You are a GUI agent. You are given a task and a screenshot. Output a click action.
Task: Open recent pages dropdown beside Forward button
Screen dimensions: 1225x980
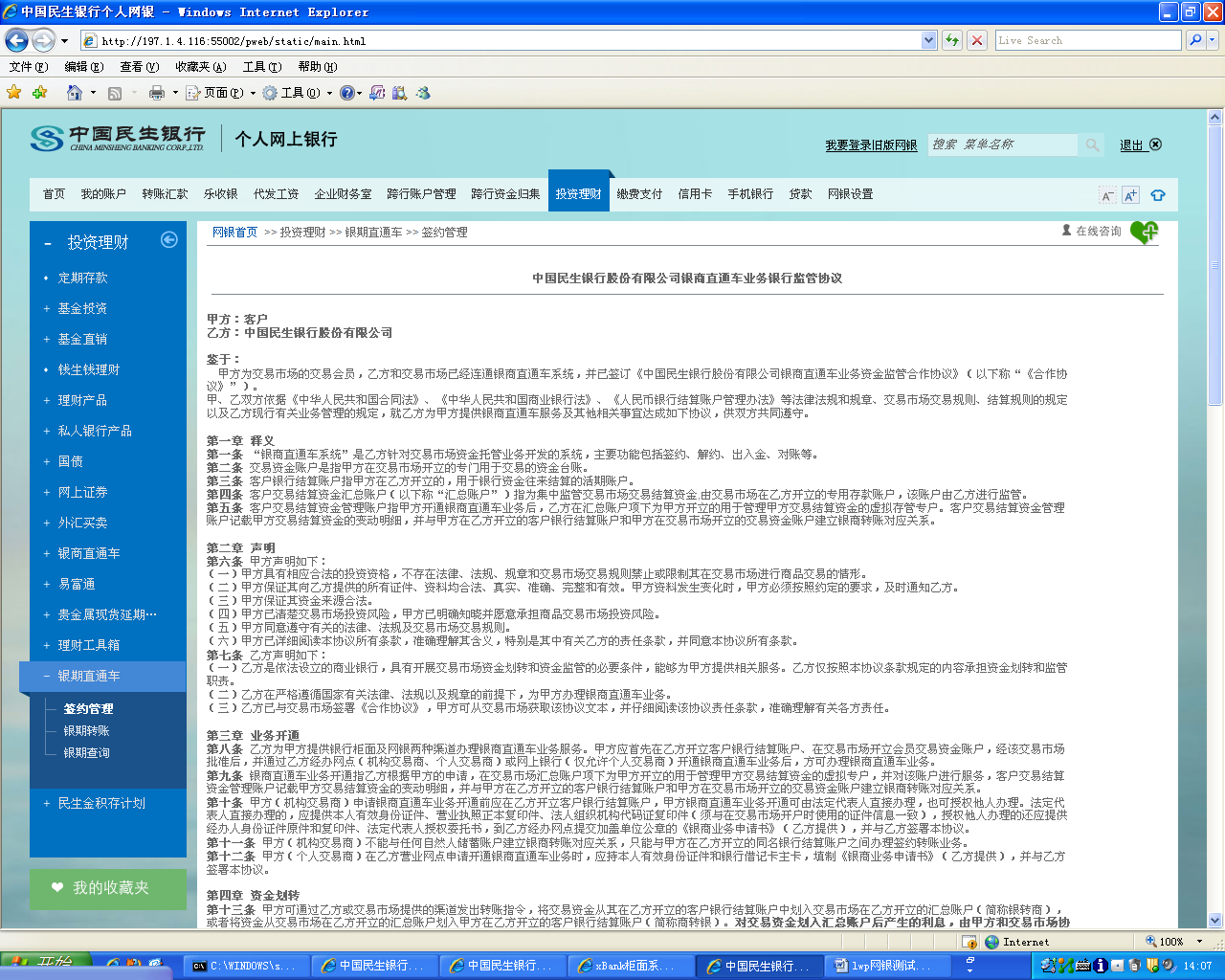point(64,40)
